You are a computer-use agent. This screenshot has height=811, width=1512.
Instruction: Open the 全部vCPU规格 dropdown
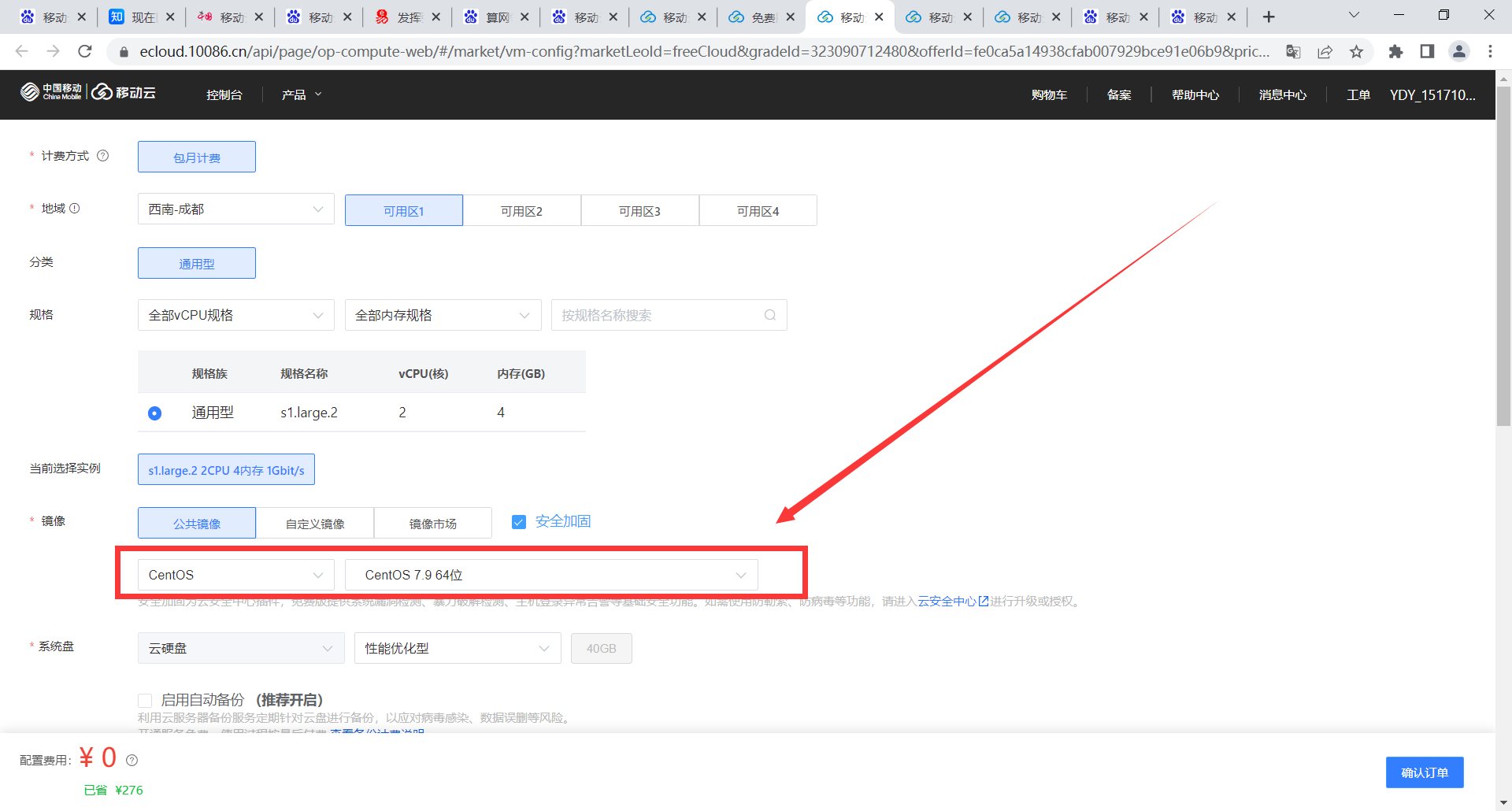click(236, 315)
